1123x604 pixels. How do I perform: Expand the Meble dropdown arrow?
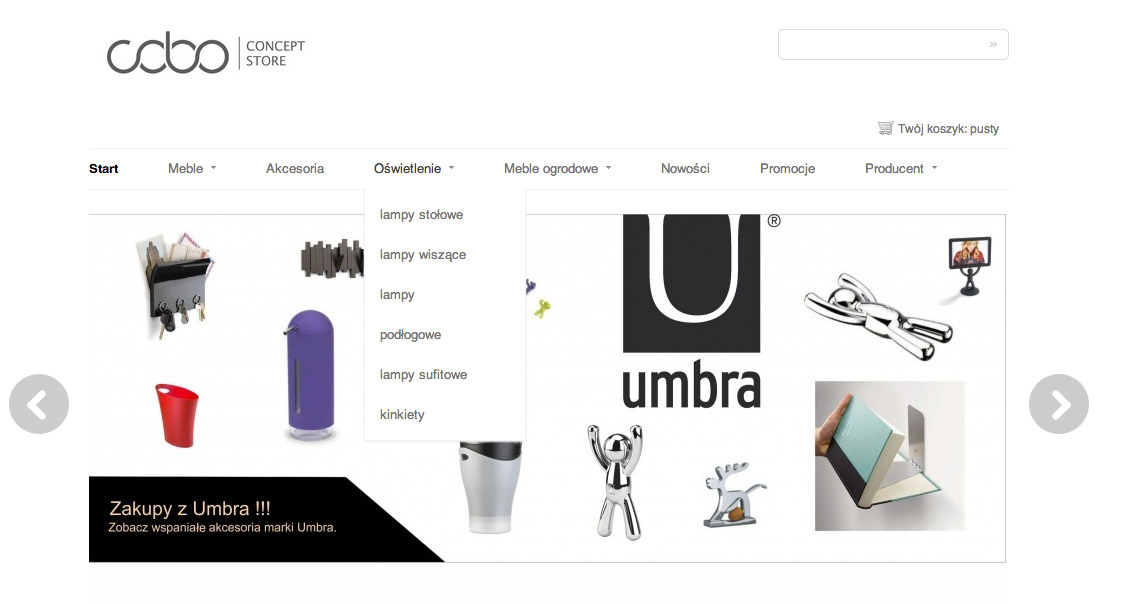(213, 168)
